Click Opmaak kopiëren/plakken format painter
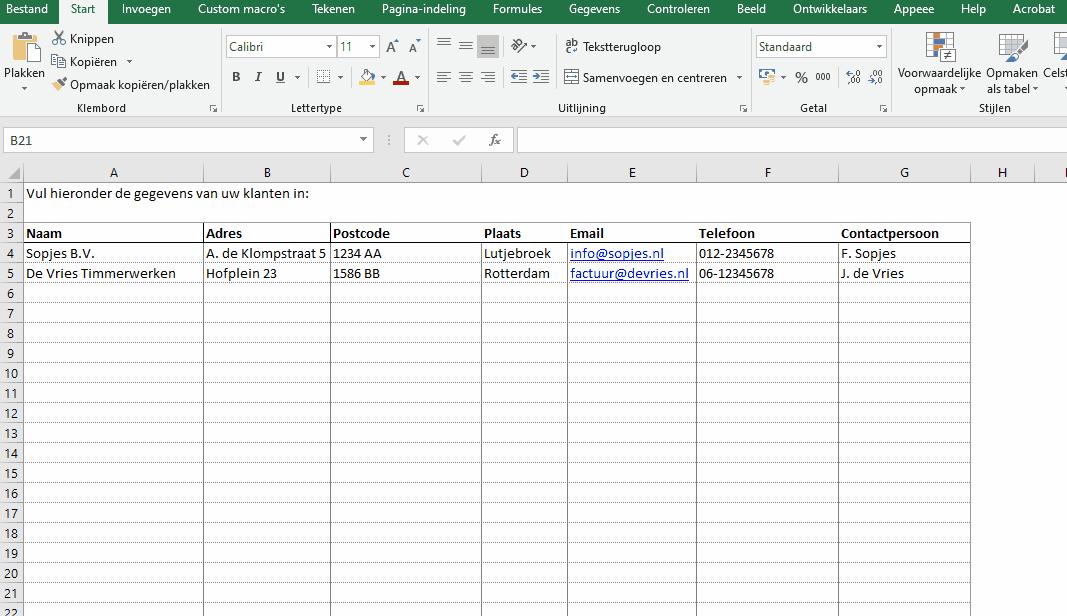1067x616 pixels. click(131, 85)
